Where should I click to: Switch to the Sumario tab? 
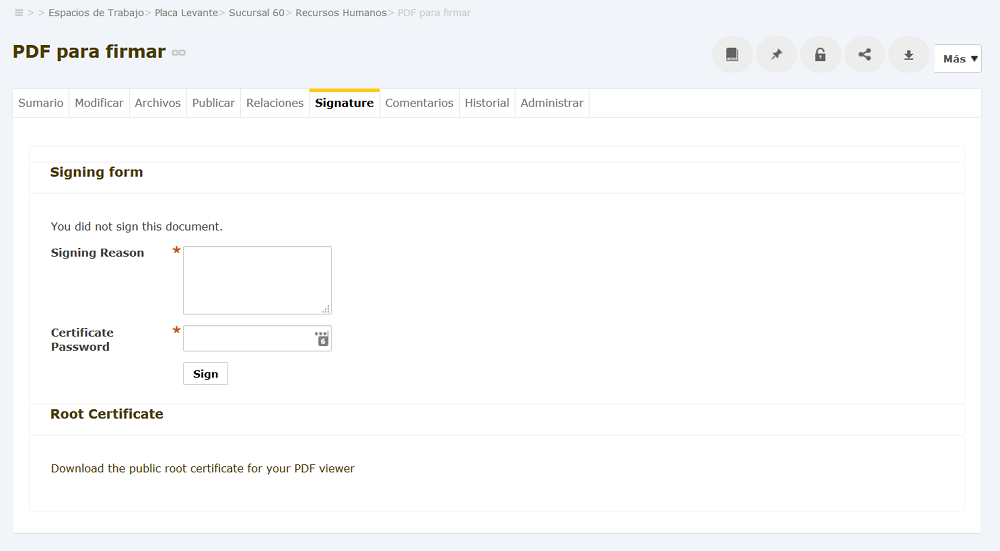coord(41,103)
